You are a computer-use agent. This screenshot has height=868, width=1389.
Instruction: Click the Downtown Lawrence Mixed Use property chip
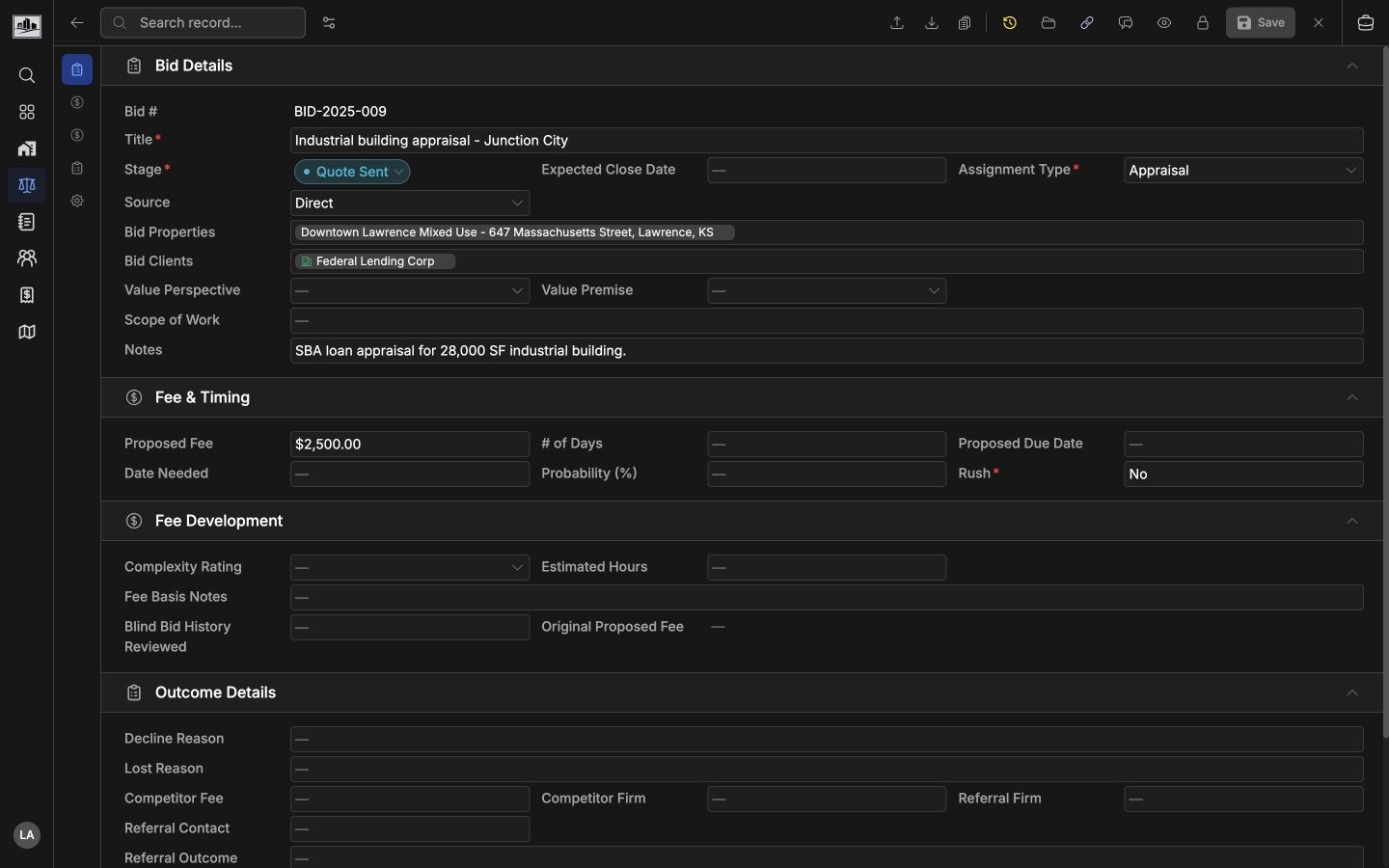[x=515, y=233]
